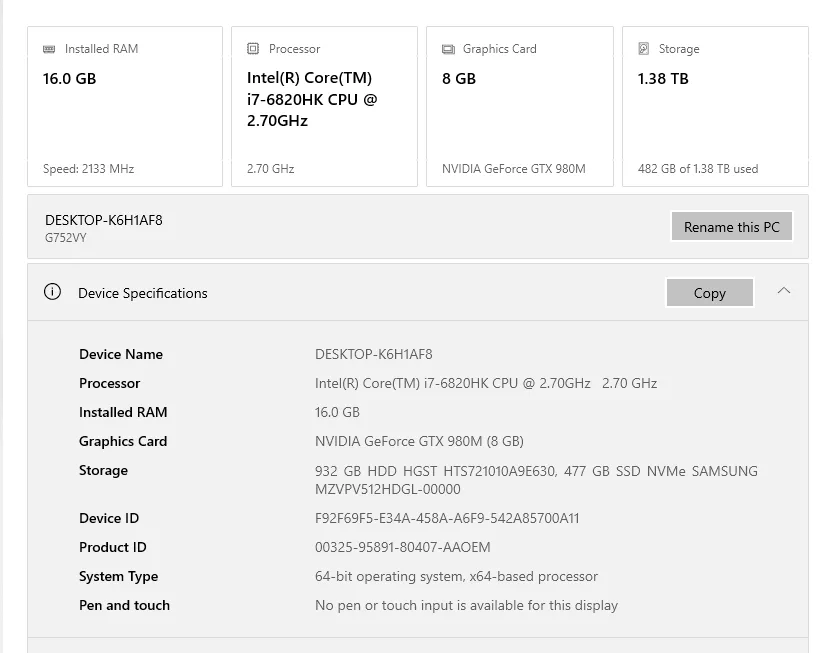826x653 pixels.
Task: Select the Graphics Card 8 GB card
Action: click(x=520, y=106)
